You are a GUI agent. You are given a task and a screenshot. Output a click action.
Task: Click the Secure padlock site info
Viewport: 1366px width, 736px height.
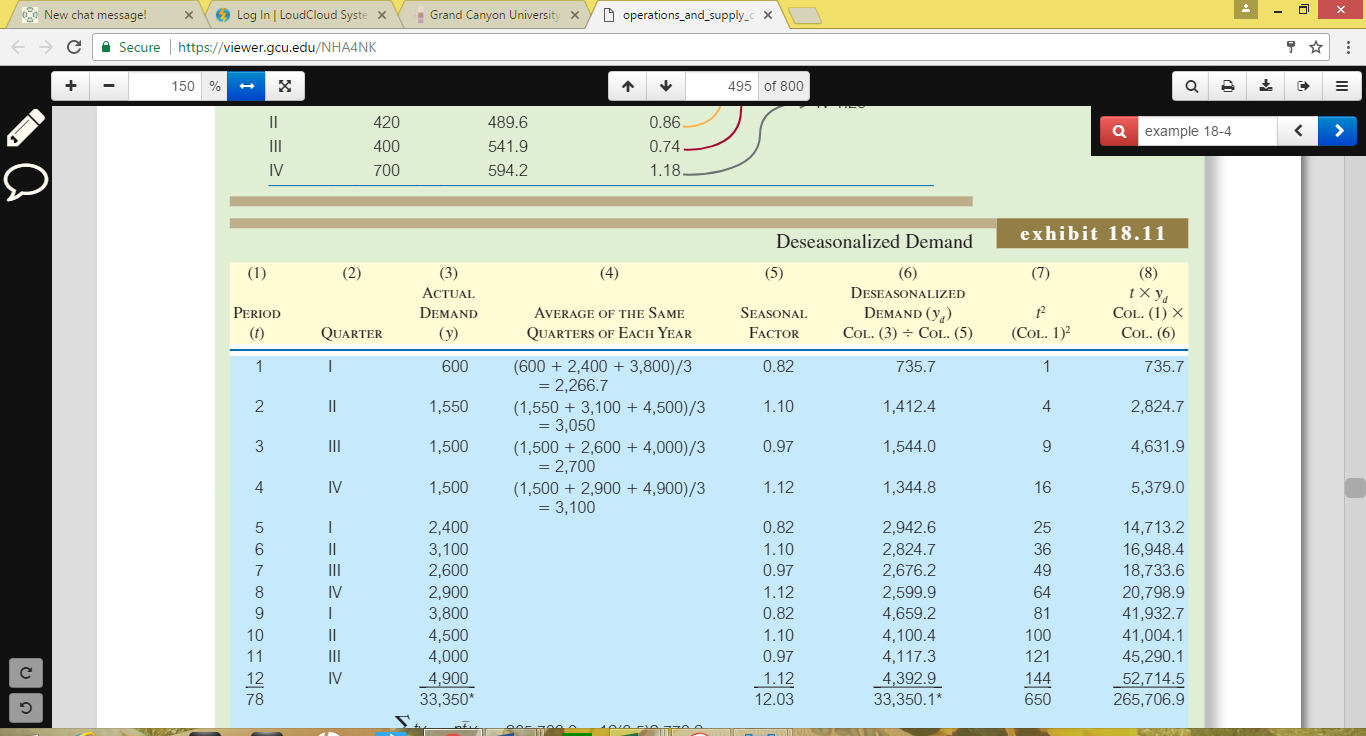click(131, 47)
